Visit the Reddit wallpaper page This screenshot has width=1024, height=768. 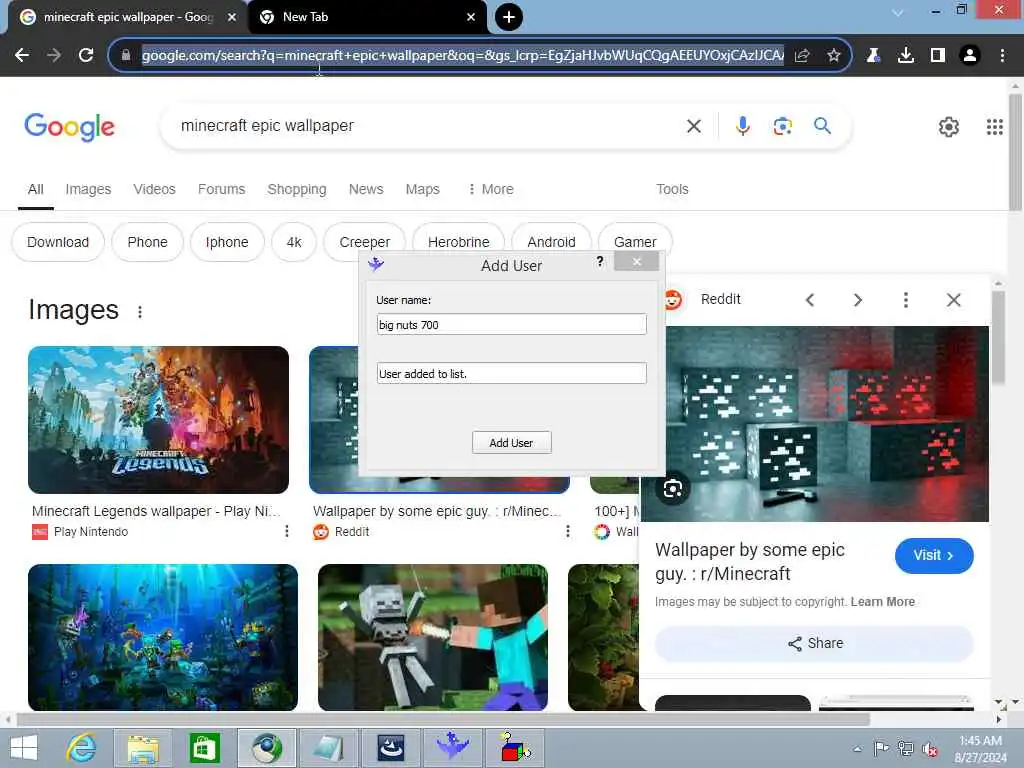point(934,556)
